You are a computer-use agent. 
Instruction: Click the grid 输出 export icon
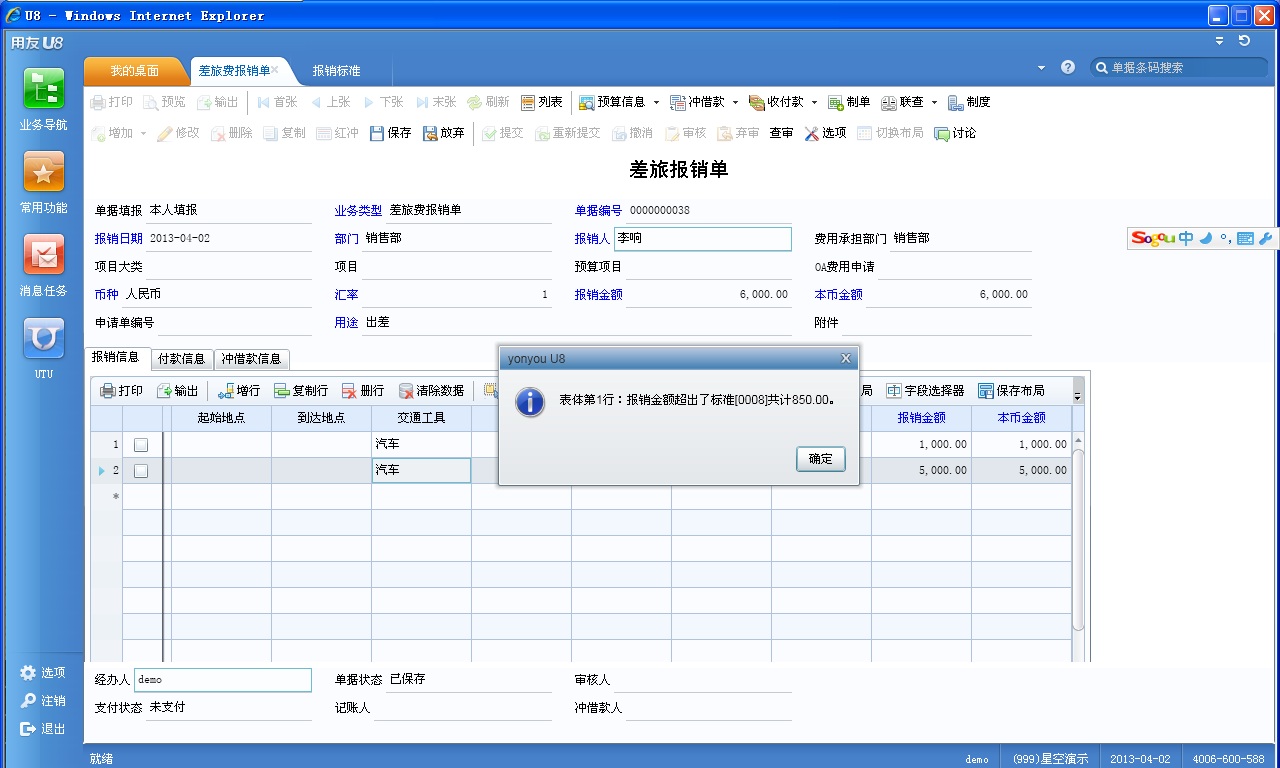pos(164,391)
